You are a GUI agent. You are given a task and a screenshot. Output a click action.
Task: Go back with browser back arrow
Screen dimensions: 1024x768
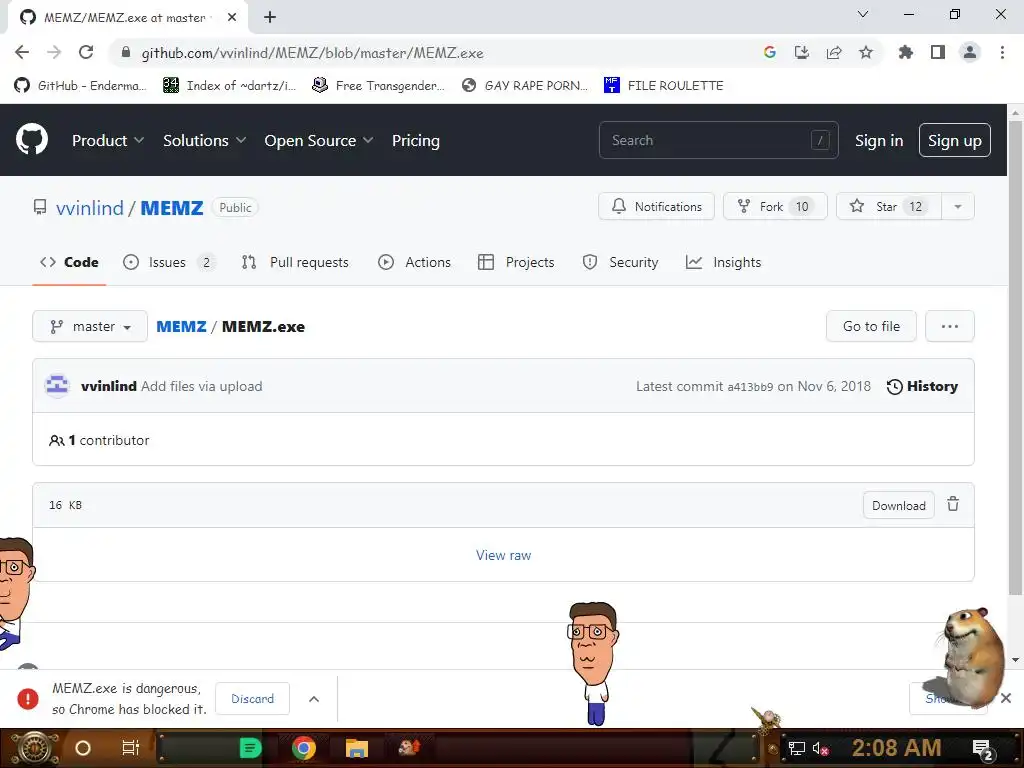(22, 52)
